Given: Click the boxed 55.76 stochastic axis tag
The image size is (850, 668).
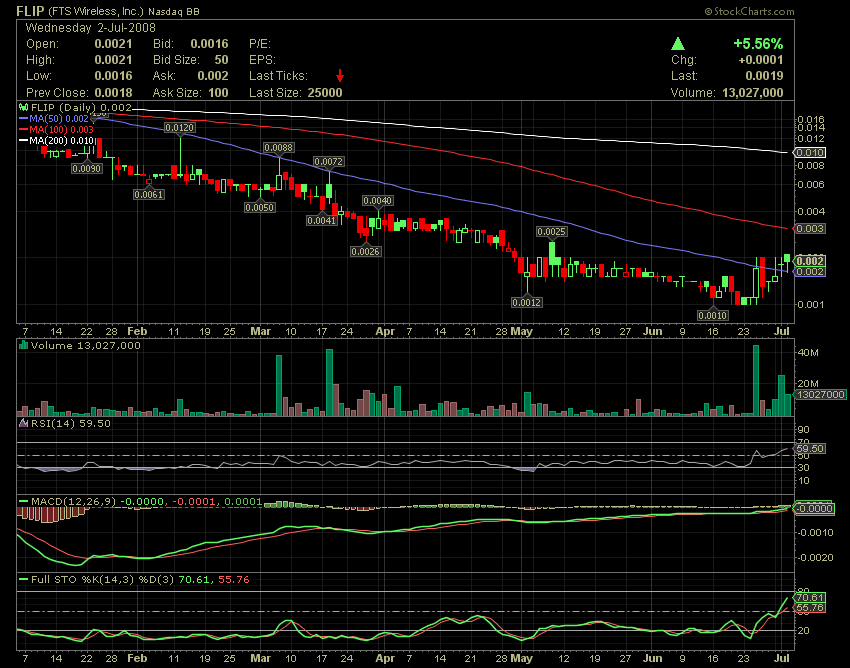Looking at the screenshot, I should coord(810,608).
